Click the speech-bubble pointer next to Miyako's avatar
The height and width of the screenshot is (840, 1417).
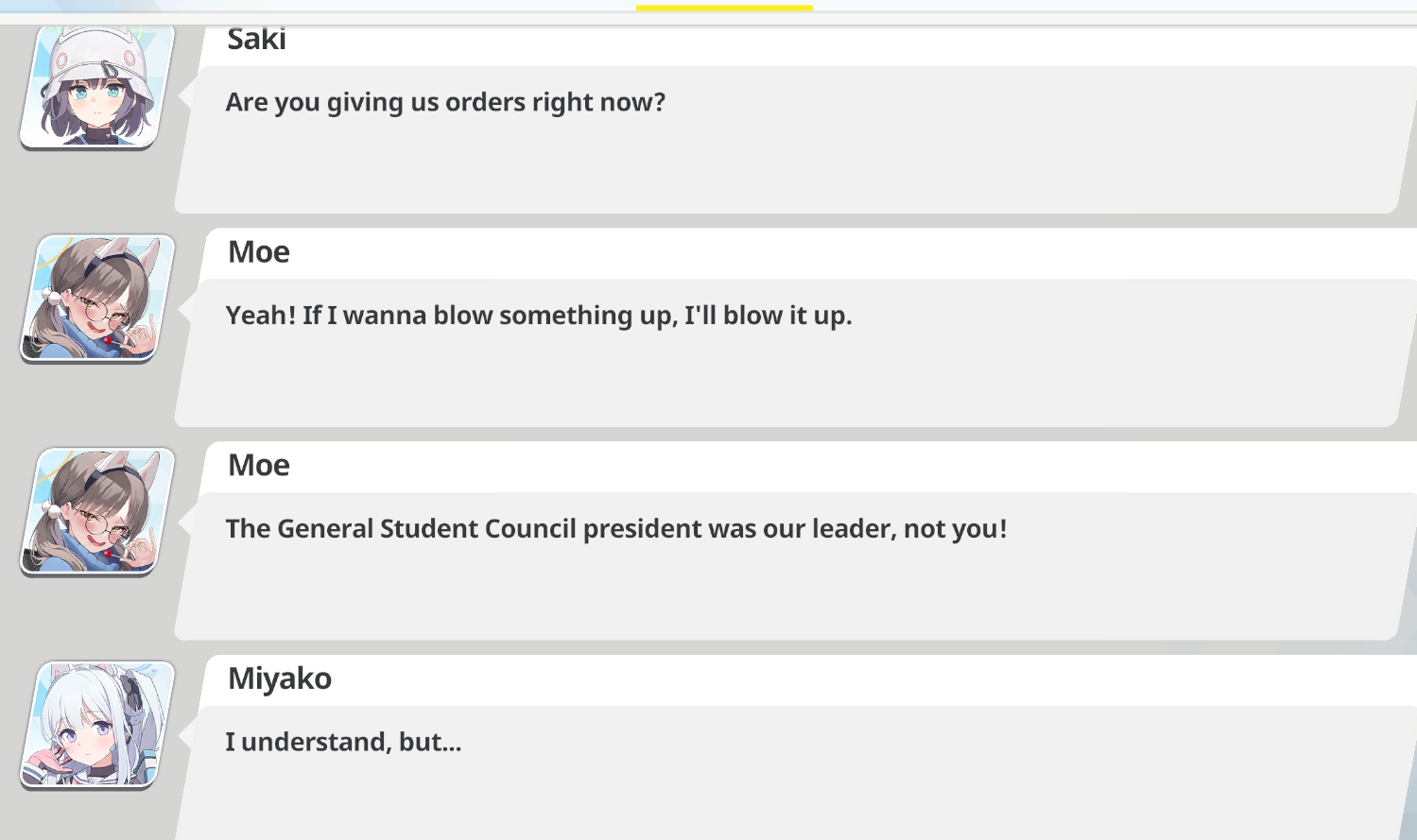(x=186, y=732)
